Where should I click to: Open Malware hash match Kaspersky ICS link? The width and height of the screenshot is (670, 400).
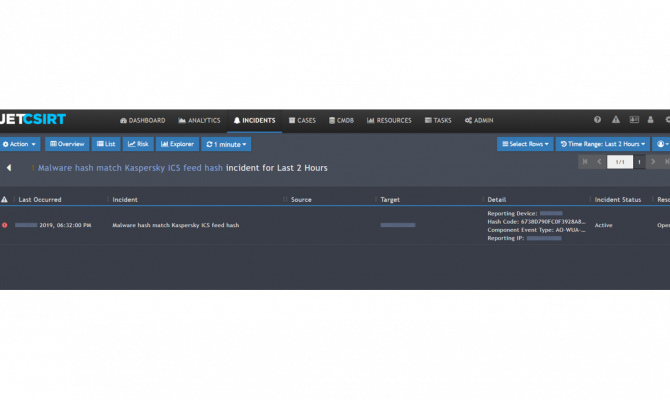point(130,168)
